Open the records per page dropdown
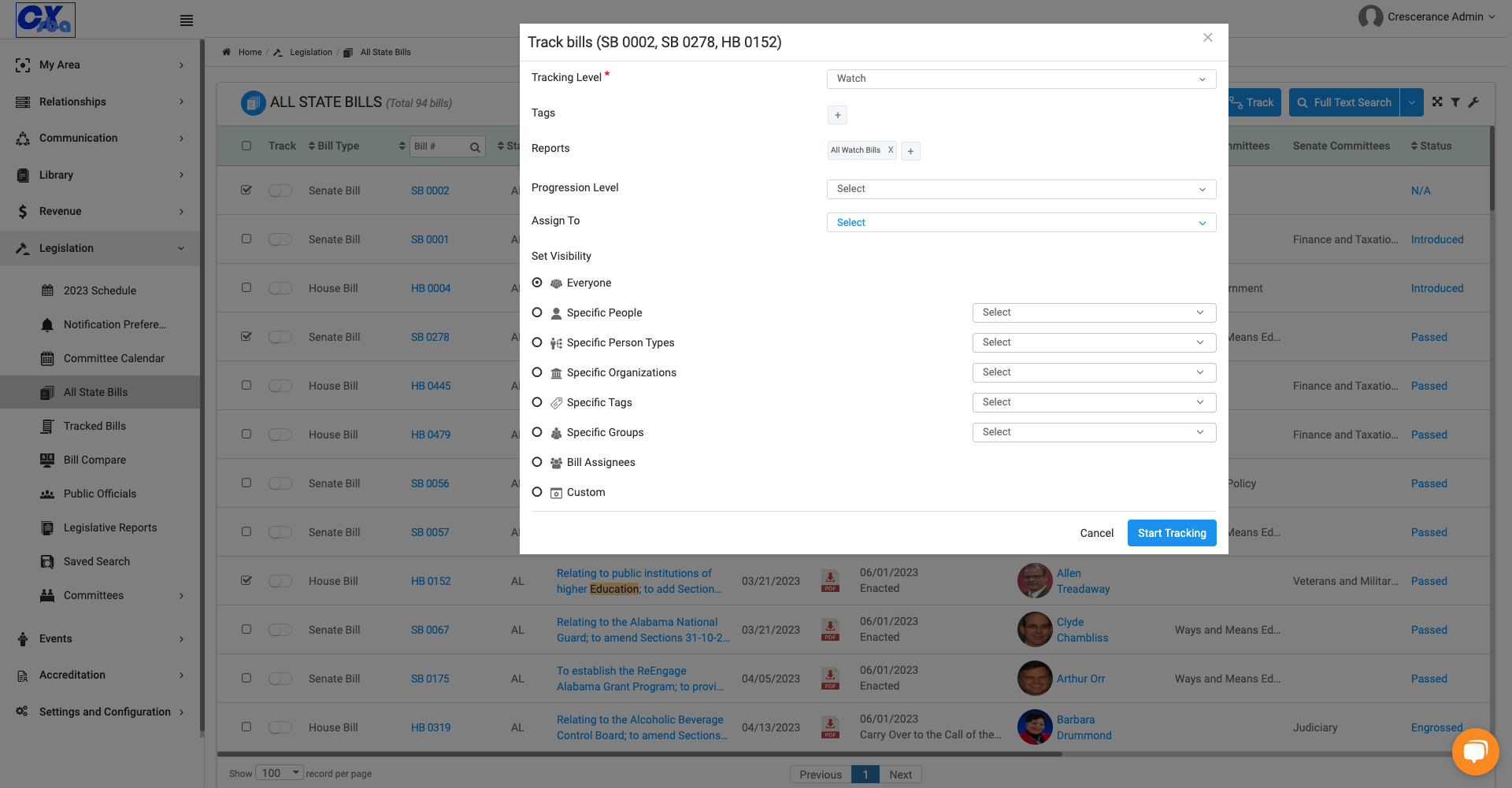Screen dimensions: 1512x788 280,773
